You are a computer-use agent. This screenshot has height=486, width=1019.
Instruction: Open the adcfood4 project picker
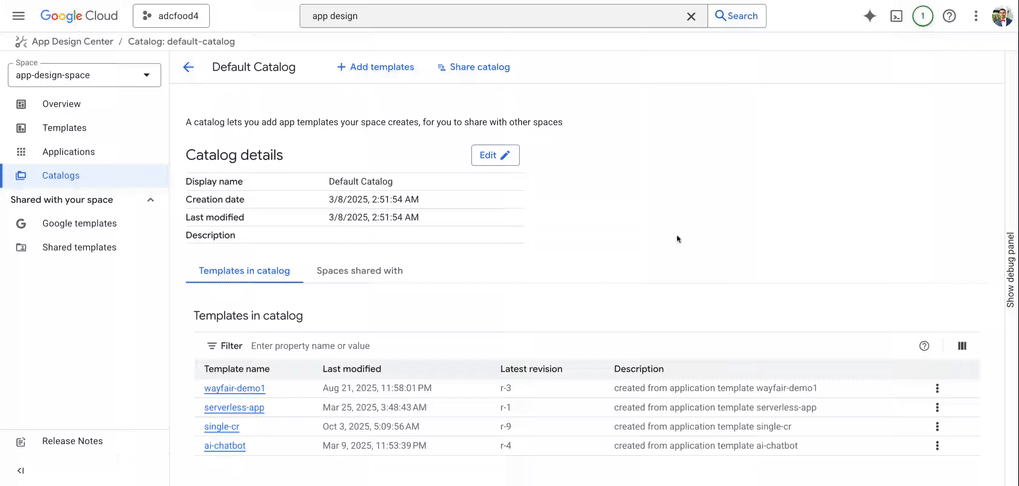[171, 16]
